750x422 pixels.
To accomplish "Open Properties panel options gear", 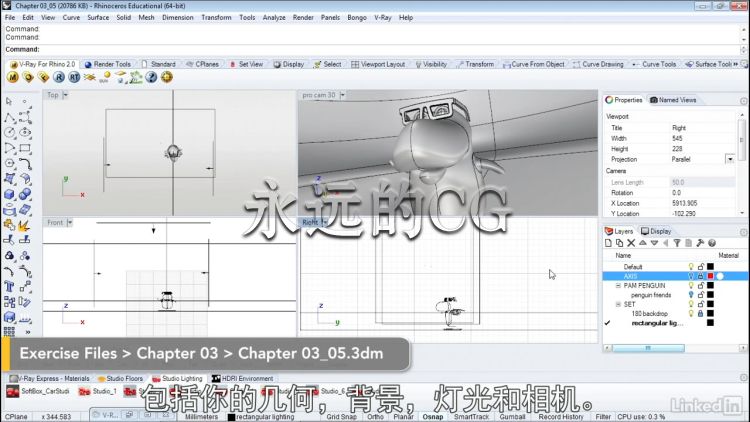I will point(743,100).
